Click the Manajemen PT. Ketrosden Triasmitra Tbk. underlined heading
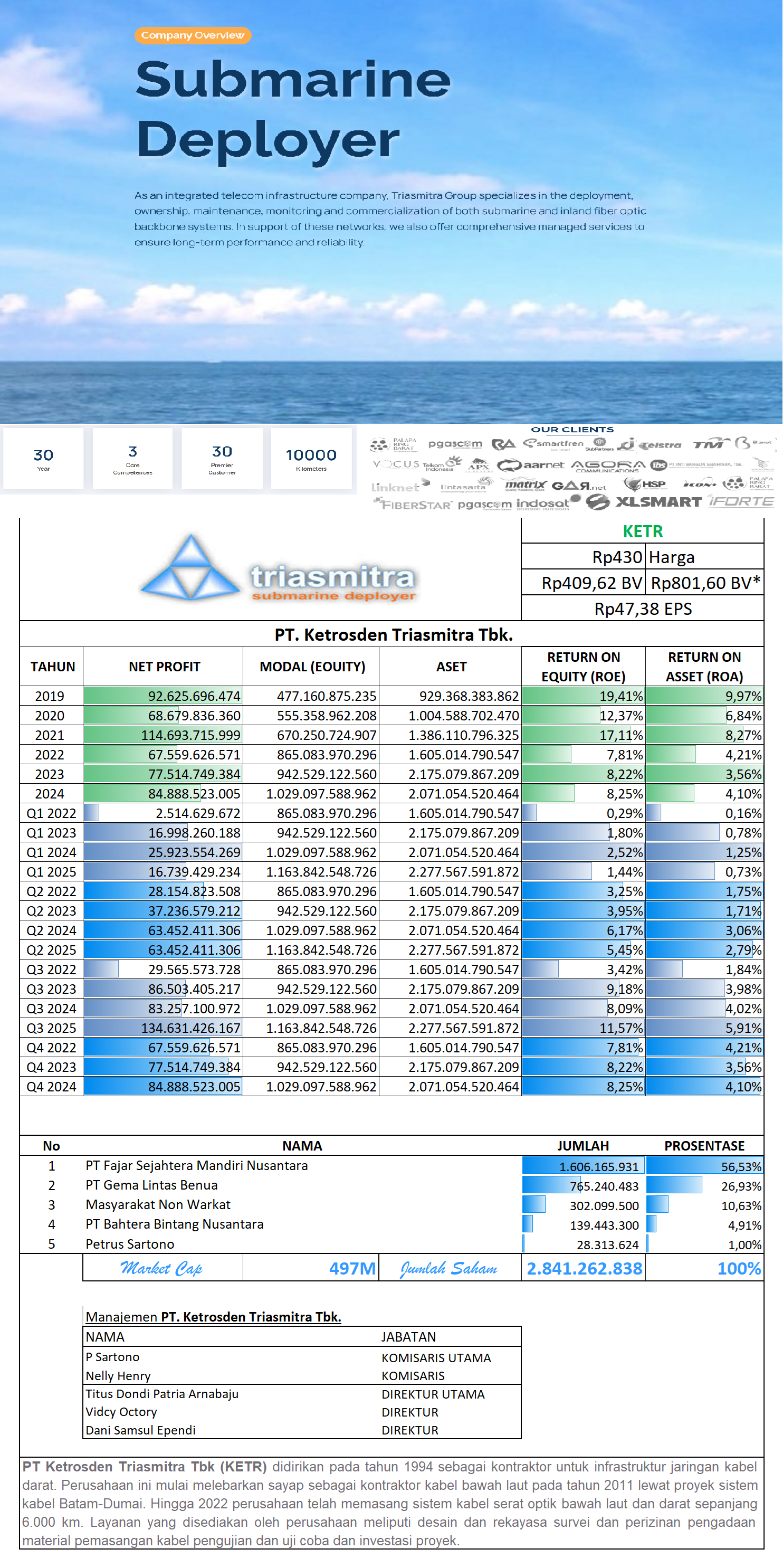 tap(213, 1317)
